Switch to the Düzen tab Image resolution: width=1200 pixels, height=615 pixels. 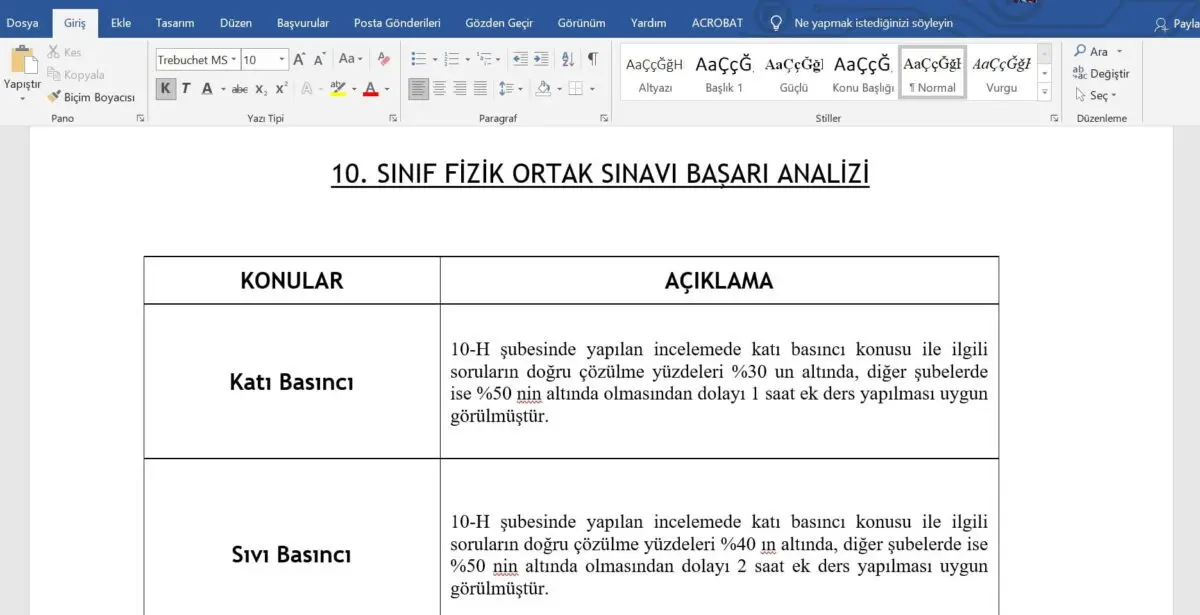pos(236,22)
